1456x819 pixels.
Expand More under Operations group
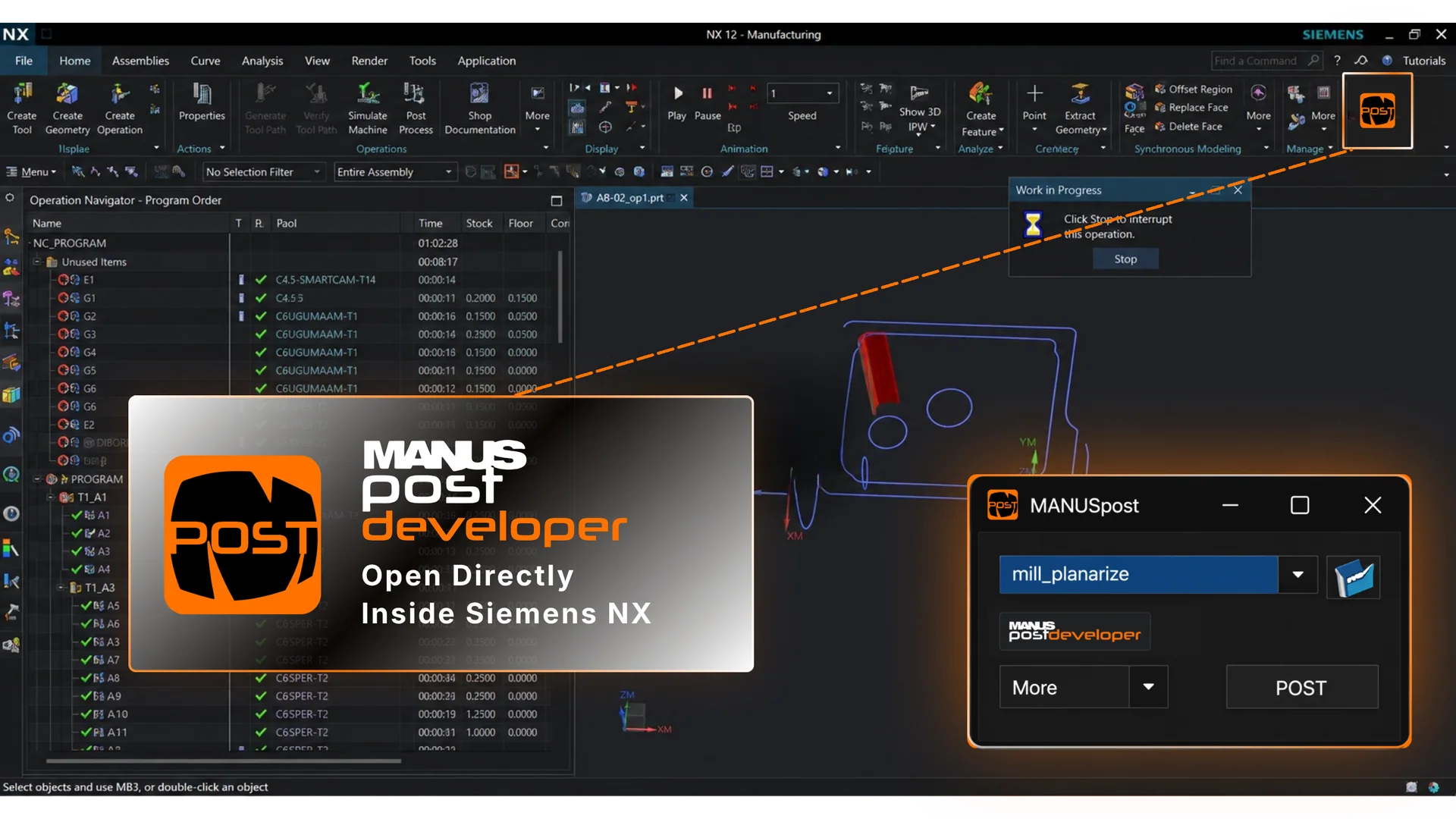coord(537,108)
